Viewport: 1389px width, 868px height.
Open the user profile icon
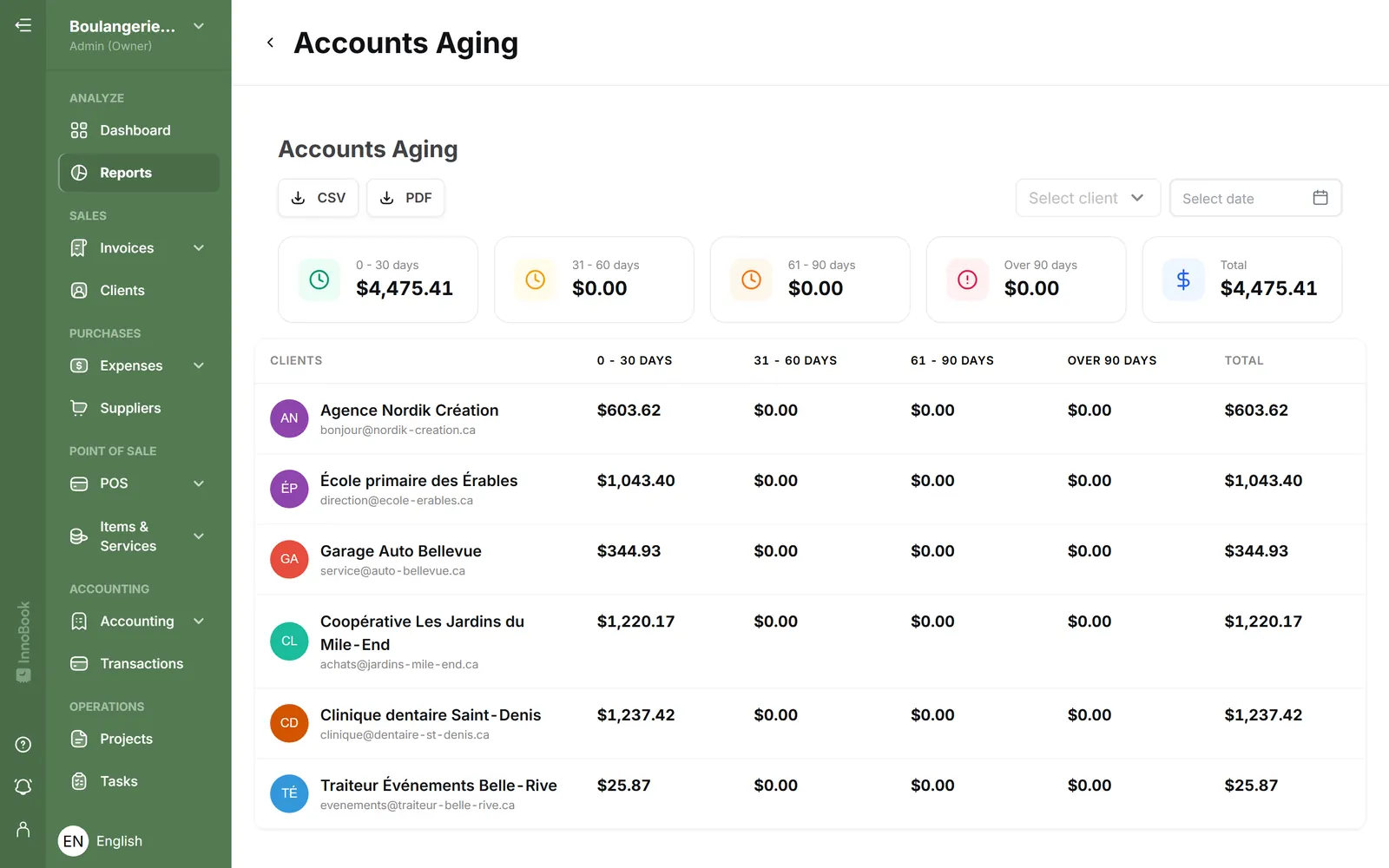point(23,830)
